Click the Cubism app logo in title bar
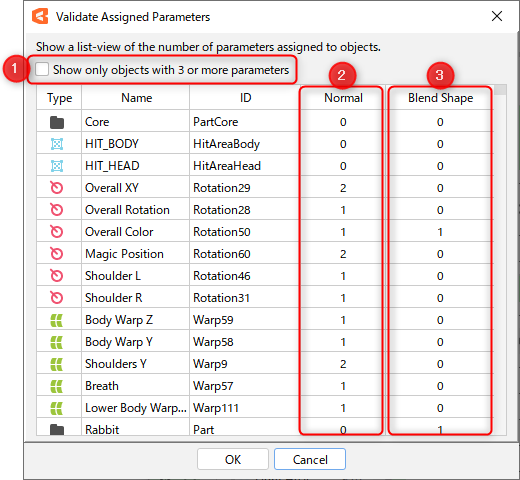The height and width of the screenshot is (480, 520). point(40,16)
